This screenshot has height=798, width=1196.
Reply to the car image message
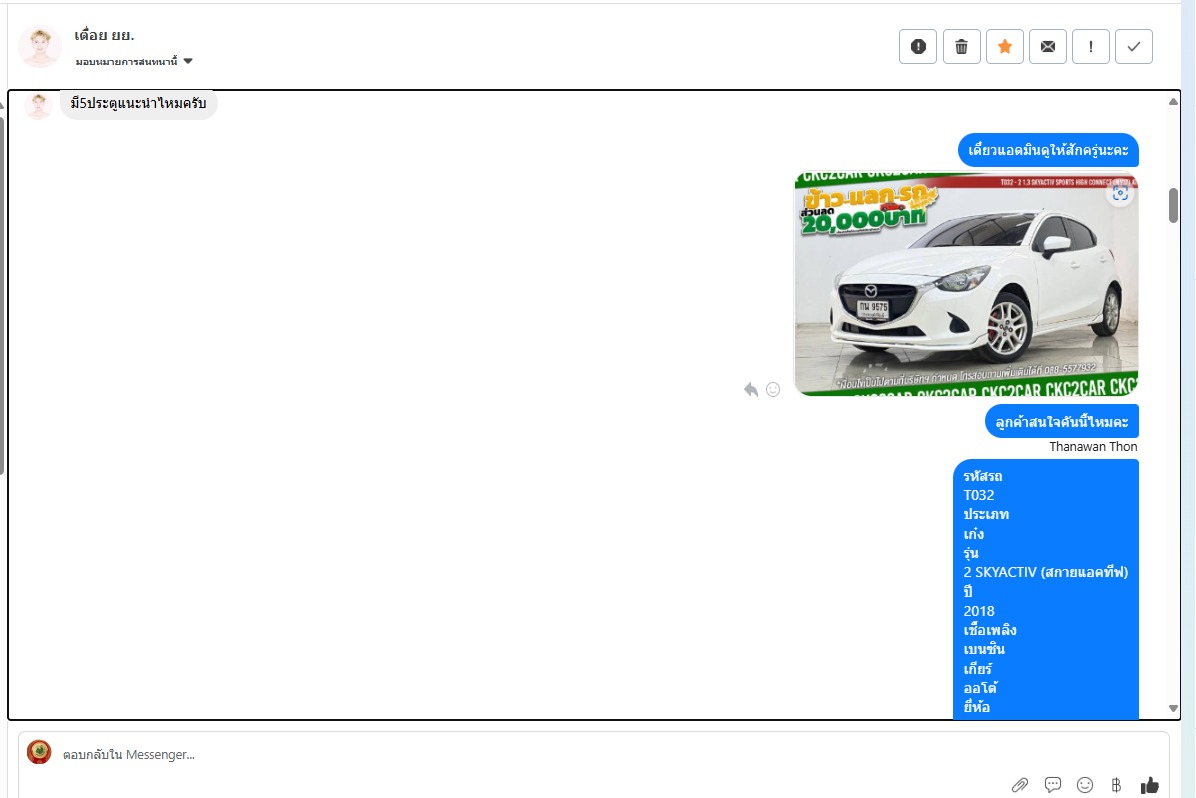[751, 390]
